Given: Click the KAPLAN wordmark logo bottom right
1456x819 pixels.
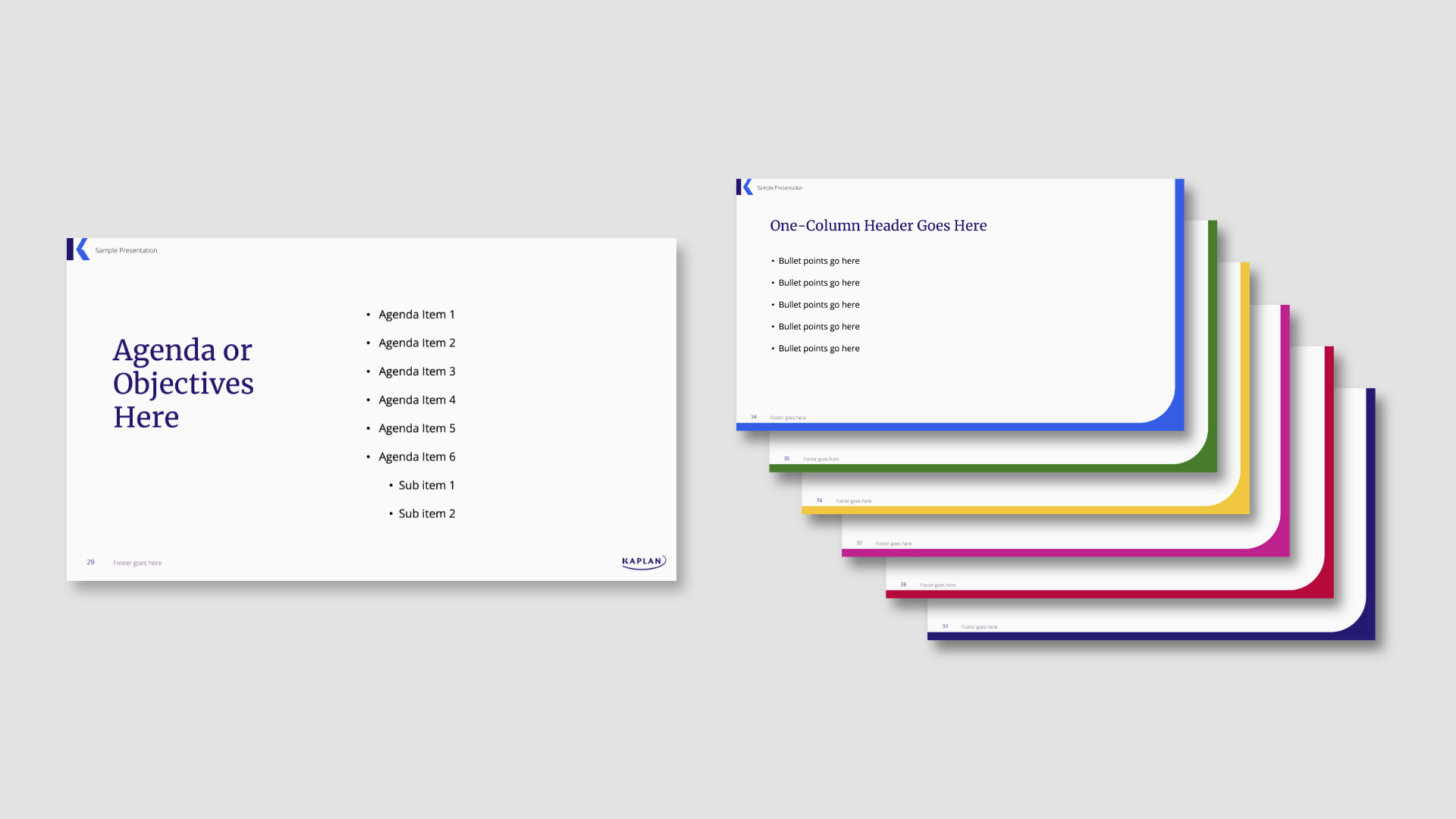Looking at the screenshot, I should [x=643, y=562].
